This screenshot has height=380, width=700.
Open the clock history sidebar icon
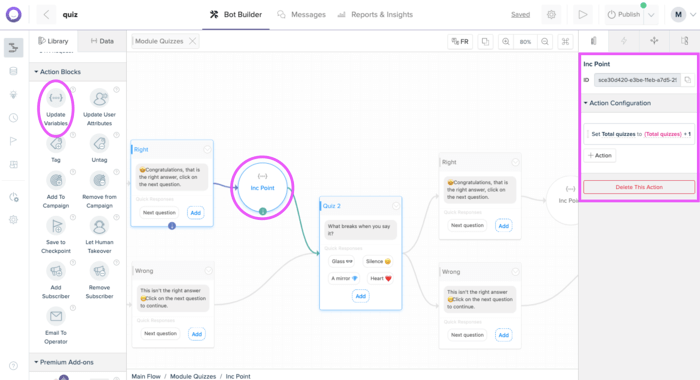click(x=13, y=118)
